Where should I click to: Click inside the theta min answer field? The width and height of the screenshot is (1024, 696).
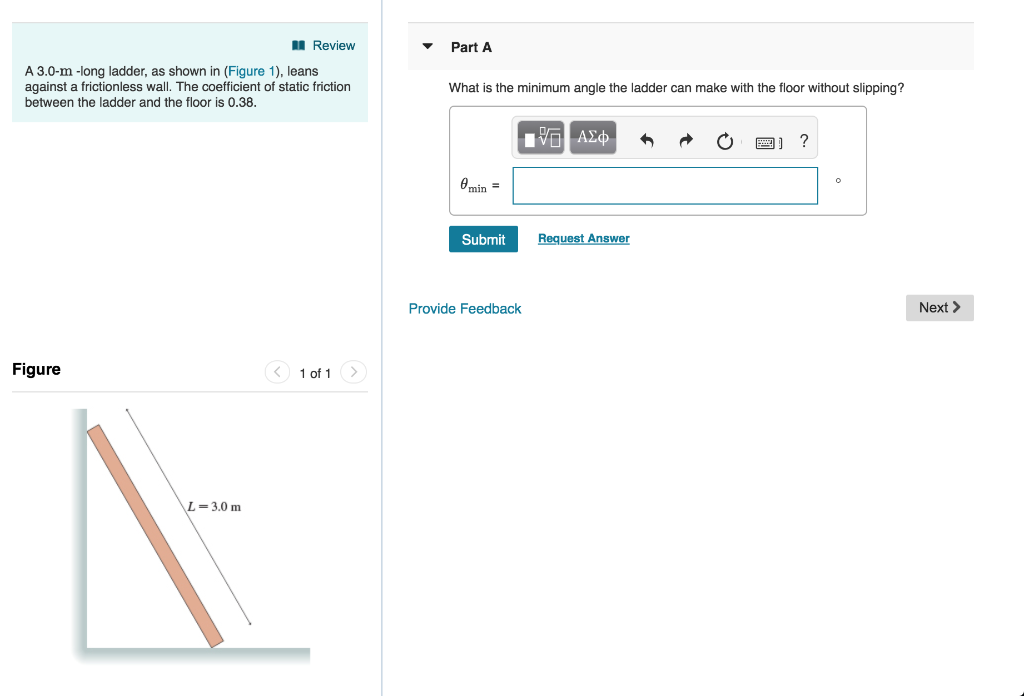(x=664, y=186)
